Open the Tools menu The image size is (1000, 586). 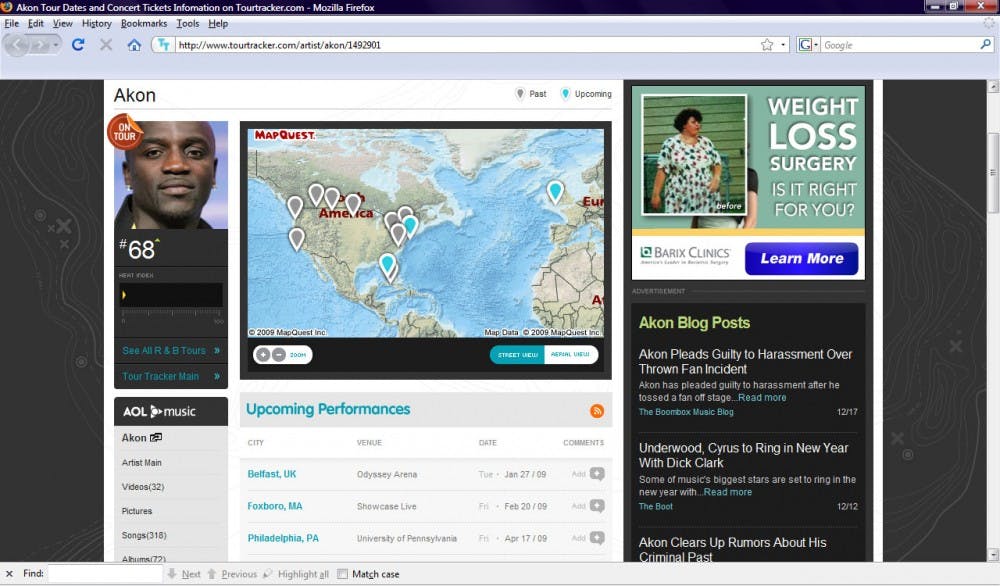(x=187, y=23)
